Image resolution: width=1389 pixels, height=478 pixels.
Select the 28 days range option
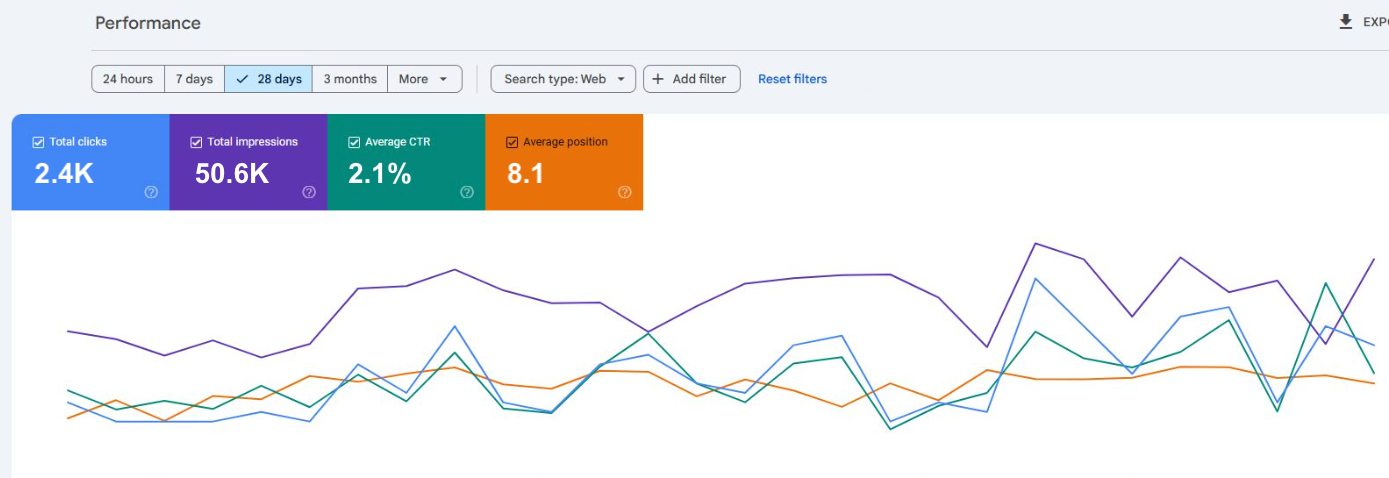[268, 79]
